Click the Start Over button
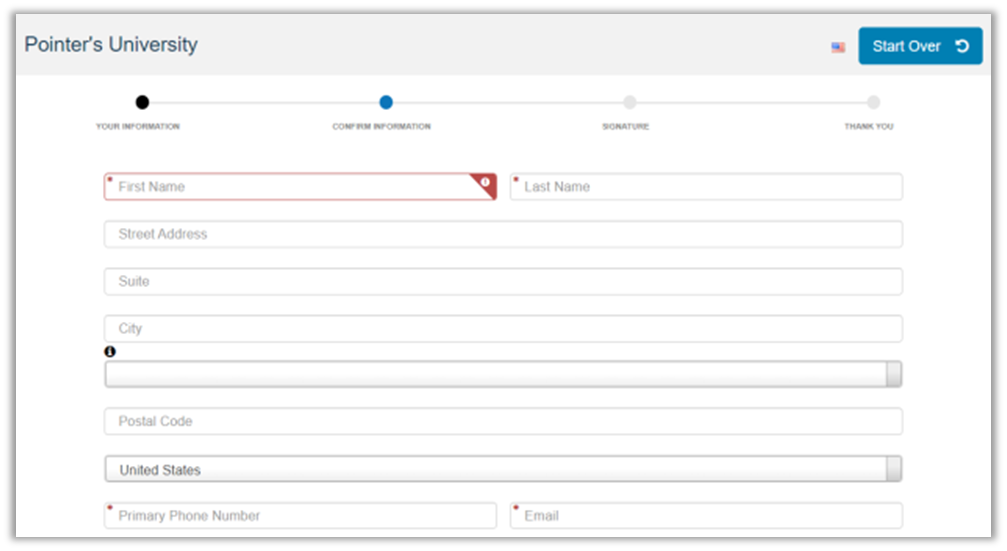This screenshot has width=1007, height=551. [x=920, y=46]
